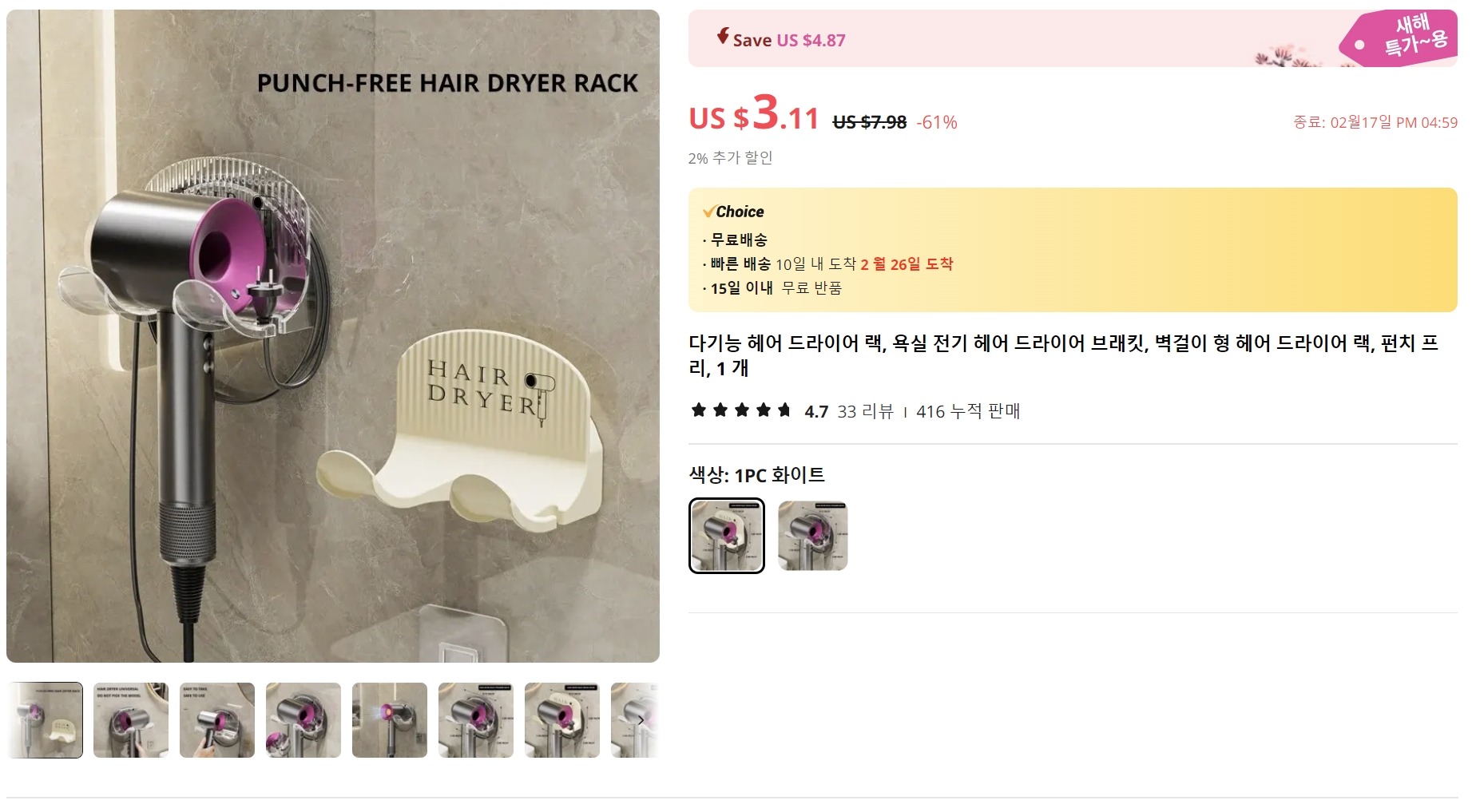The height and width of the screenshot is (812, 1472).
Task: View the fifth product thumbnail
Action: tap(390, 720)
